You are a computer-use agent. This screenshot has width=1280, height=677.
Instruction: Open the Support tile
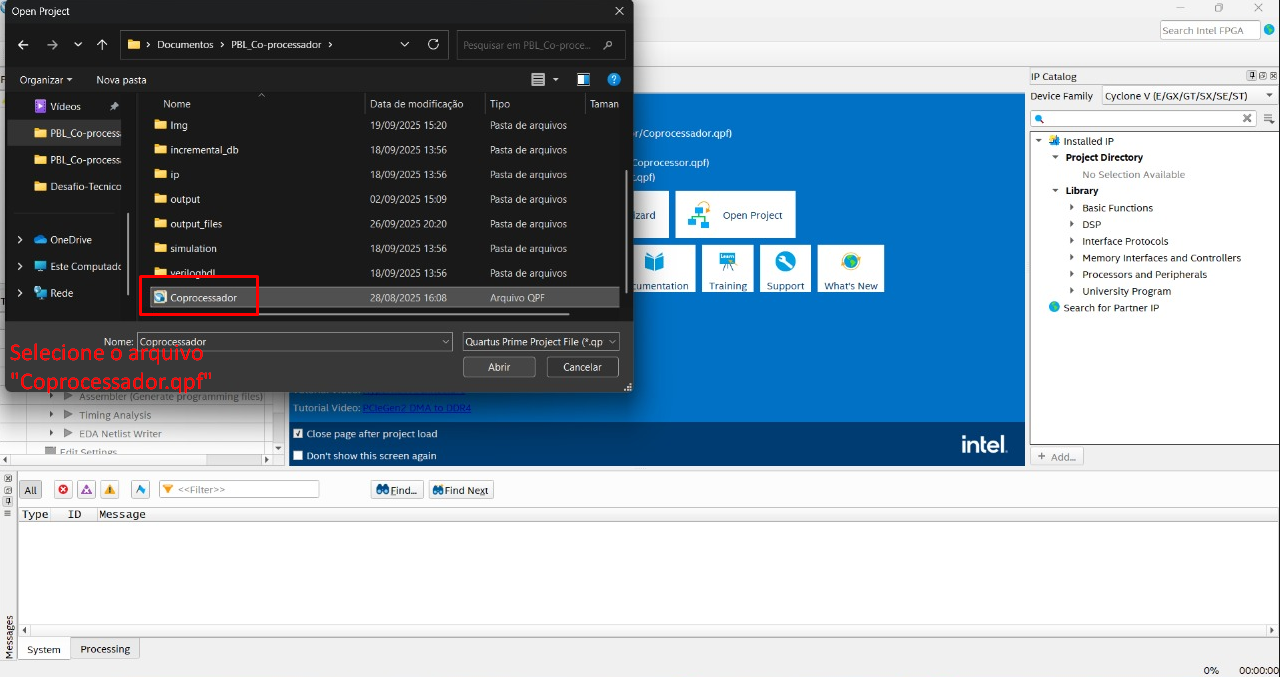tap(785, 269)
